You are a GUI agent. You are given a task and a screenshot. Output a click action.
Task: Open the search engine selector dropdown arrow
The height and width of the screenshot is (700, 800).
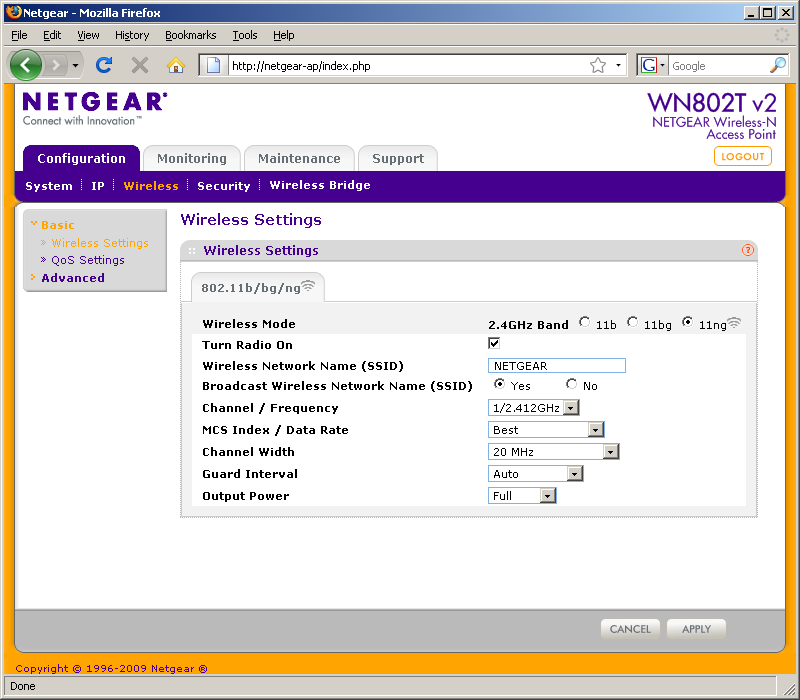(x=662, y=65)
